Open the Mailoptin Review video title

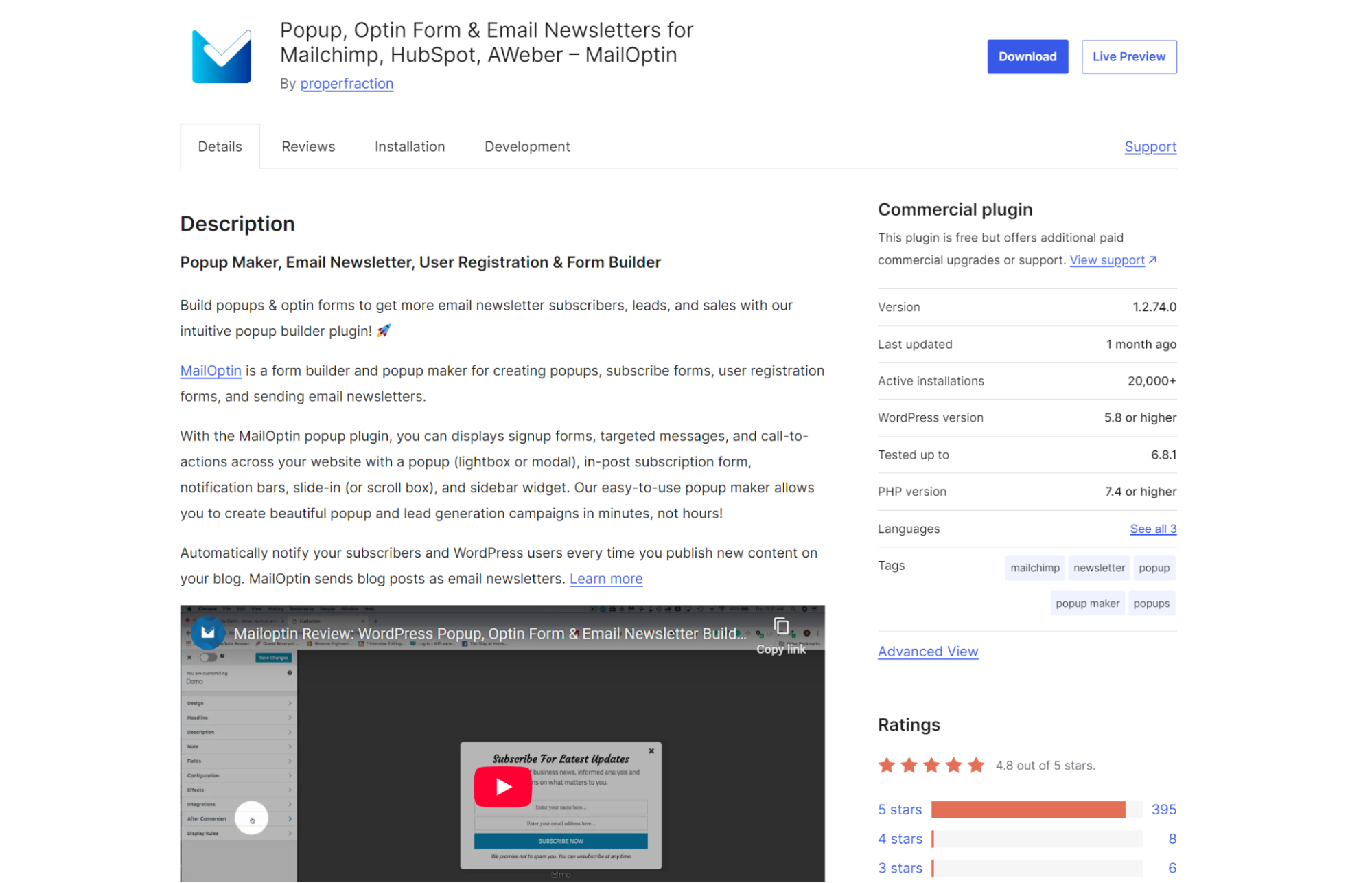pos(489,633)
